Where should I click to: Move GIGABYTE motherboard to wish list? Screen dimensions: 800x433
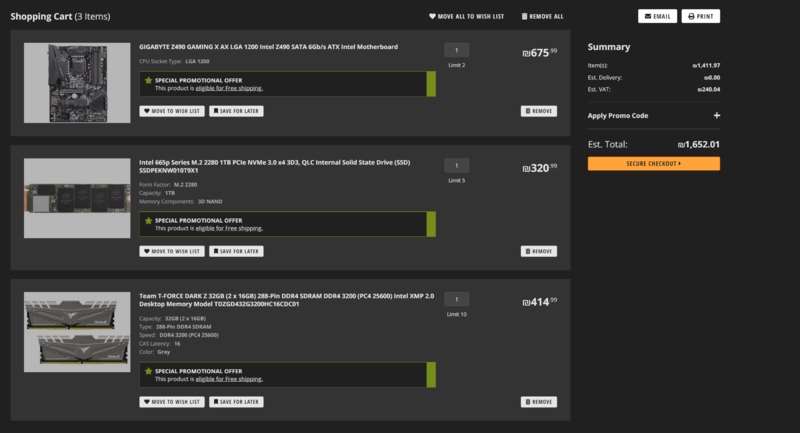(x=172, y=111)
